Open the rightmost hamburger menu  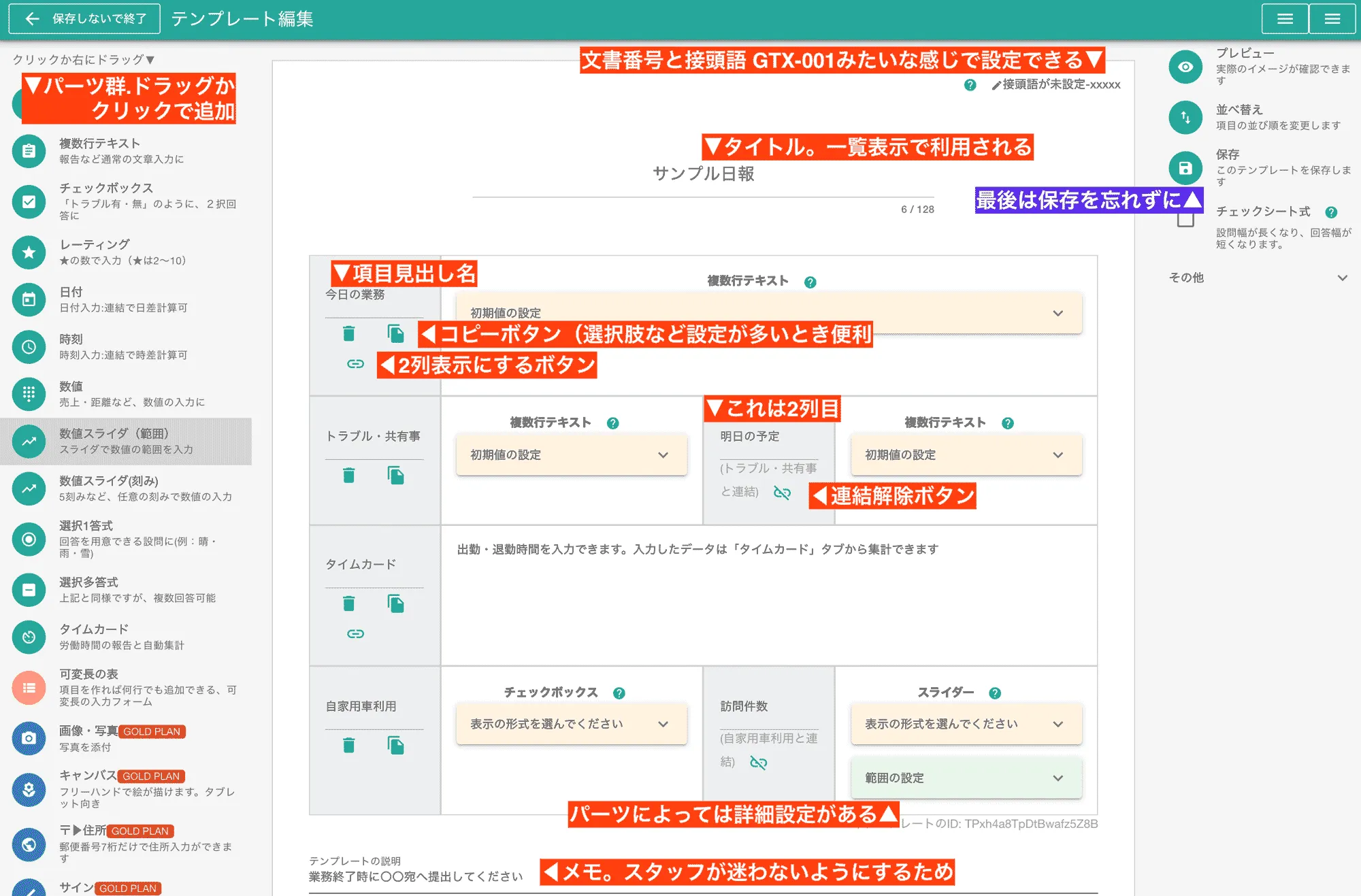pos(1332,19)
